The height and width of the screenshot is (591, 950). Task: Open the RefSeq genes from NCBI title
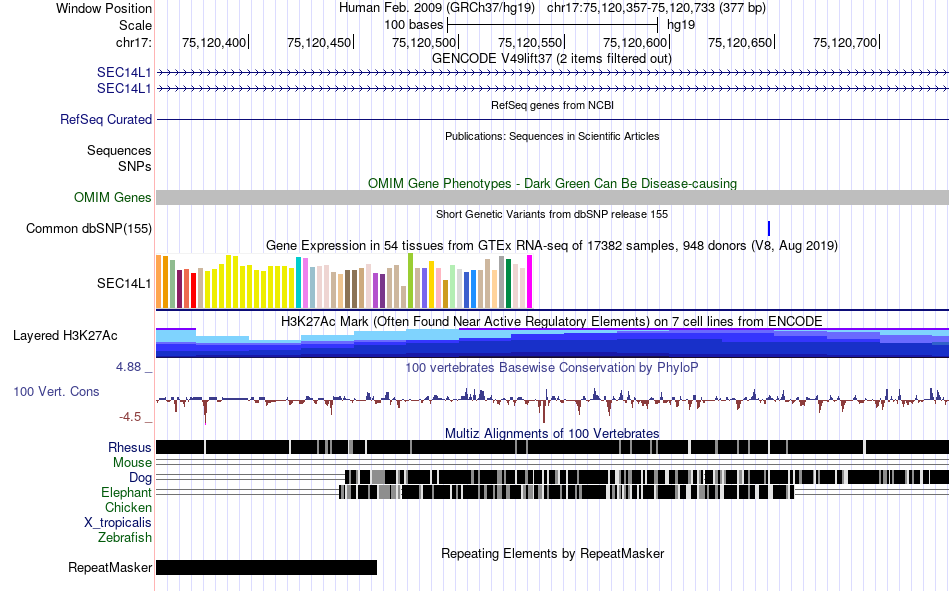coord(552,105)
